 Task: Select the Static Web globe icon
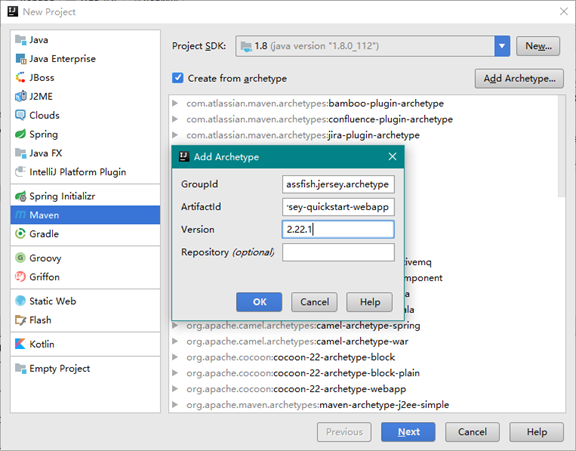(21, 301)
